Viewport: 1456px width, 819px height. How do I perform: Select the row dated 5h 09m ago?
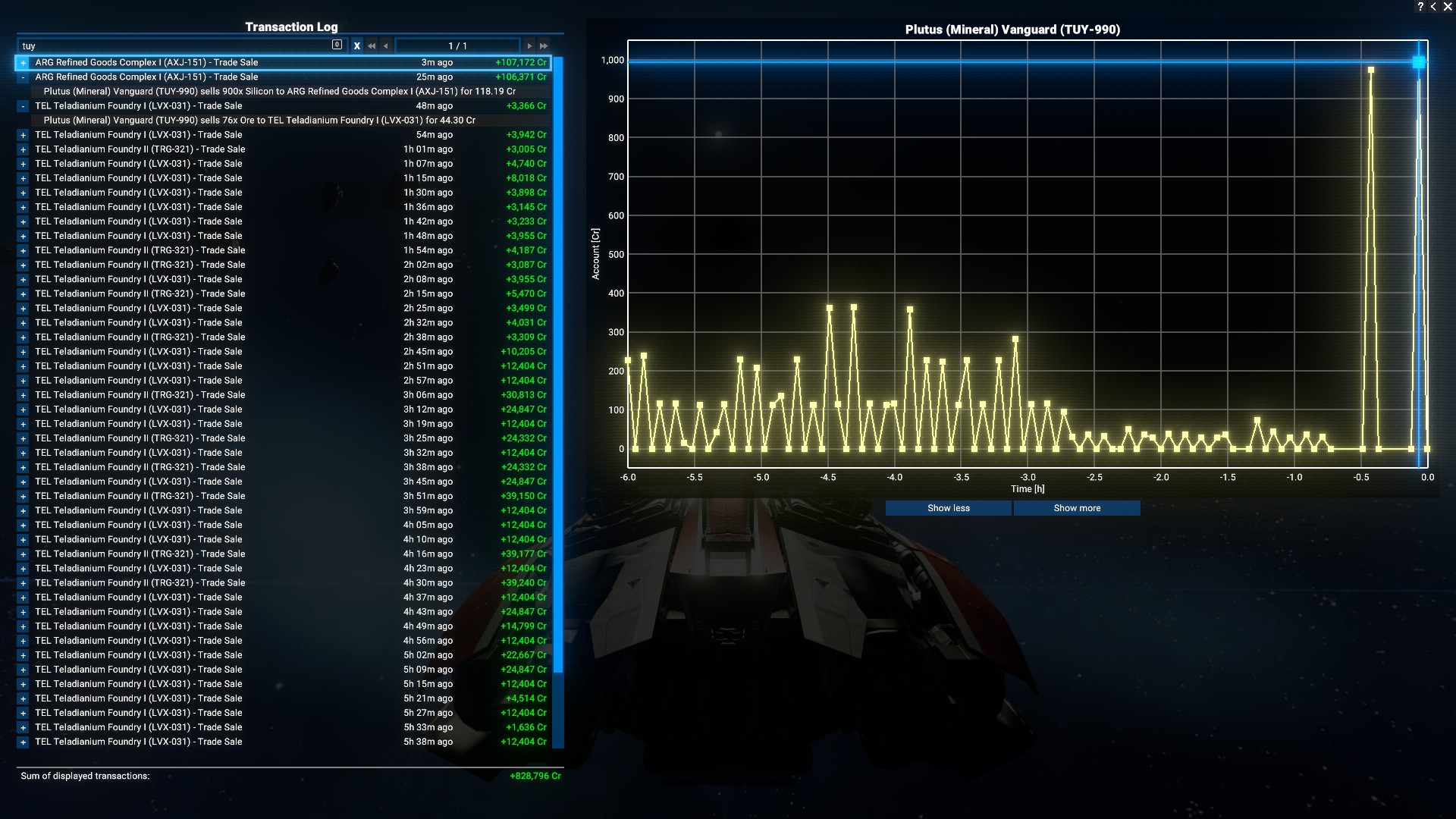coord(284,670)
